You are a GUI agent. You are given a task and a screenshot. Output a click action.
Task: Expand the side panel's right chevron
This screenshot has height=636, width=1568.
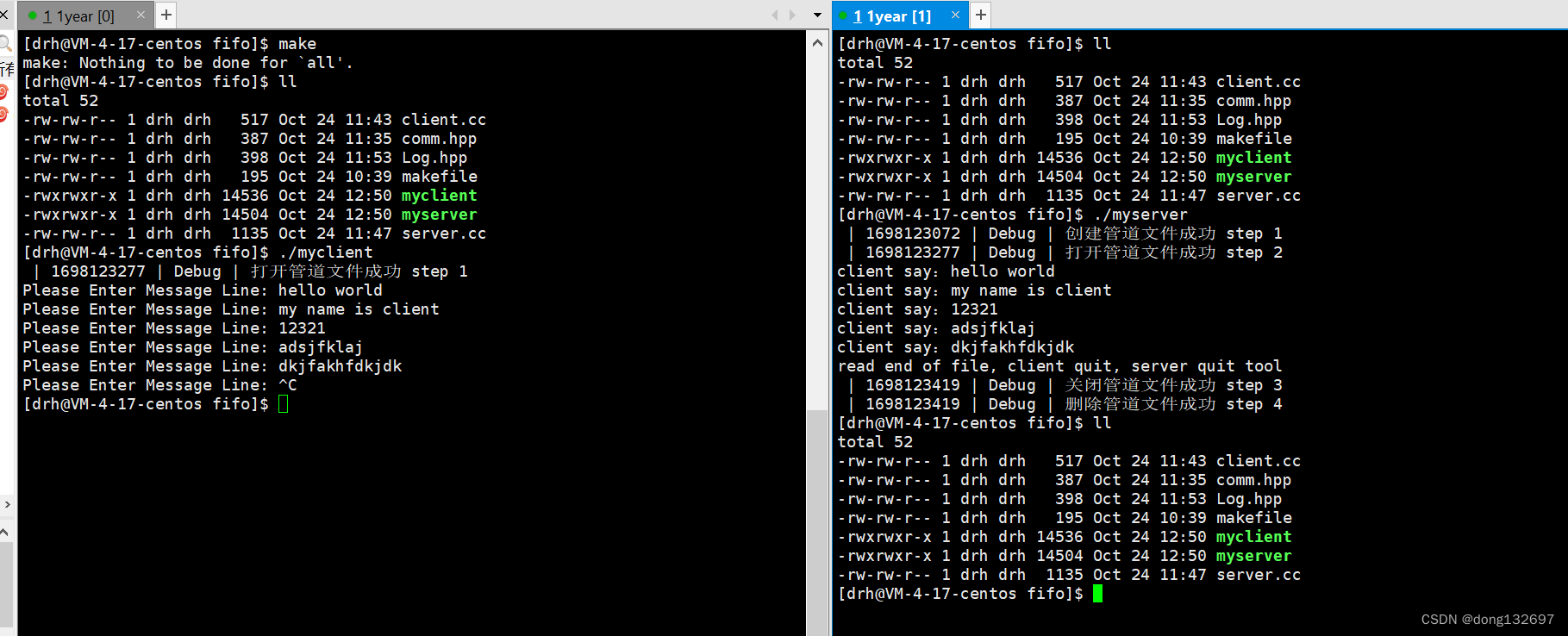[x=7, y=504]
